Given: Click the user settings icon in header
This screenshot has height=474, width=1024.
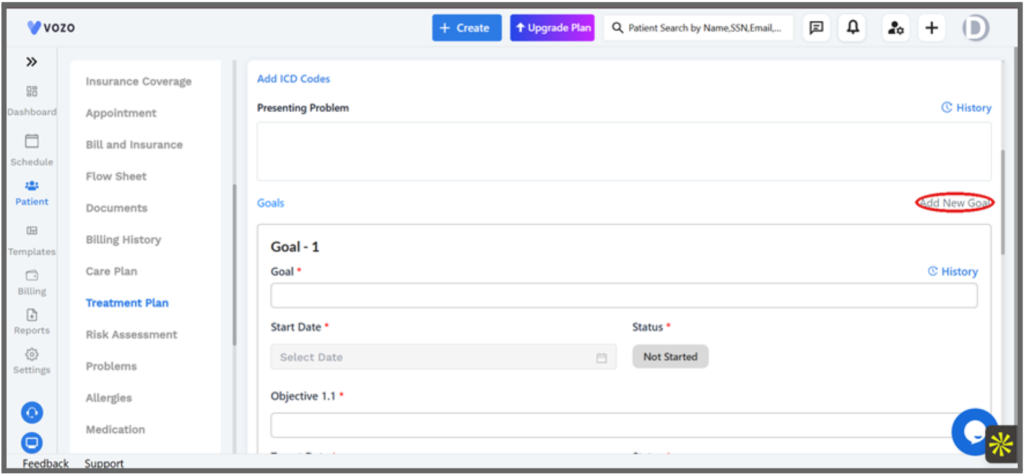Looking at the screenshot, I should (896, 28).
